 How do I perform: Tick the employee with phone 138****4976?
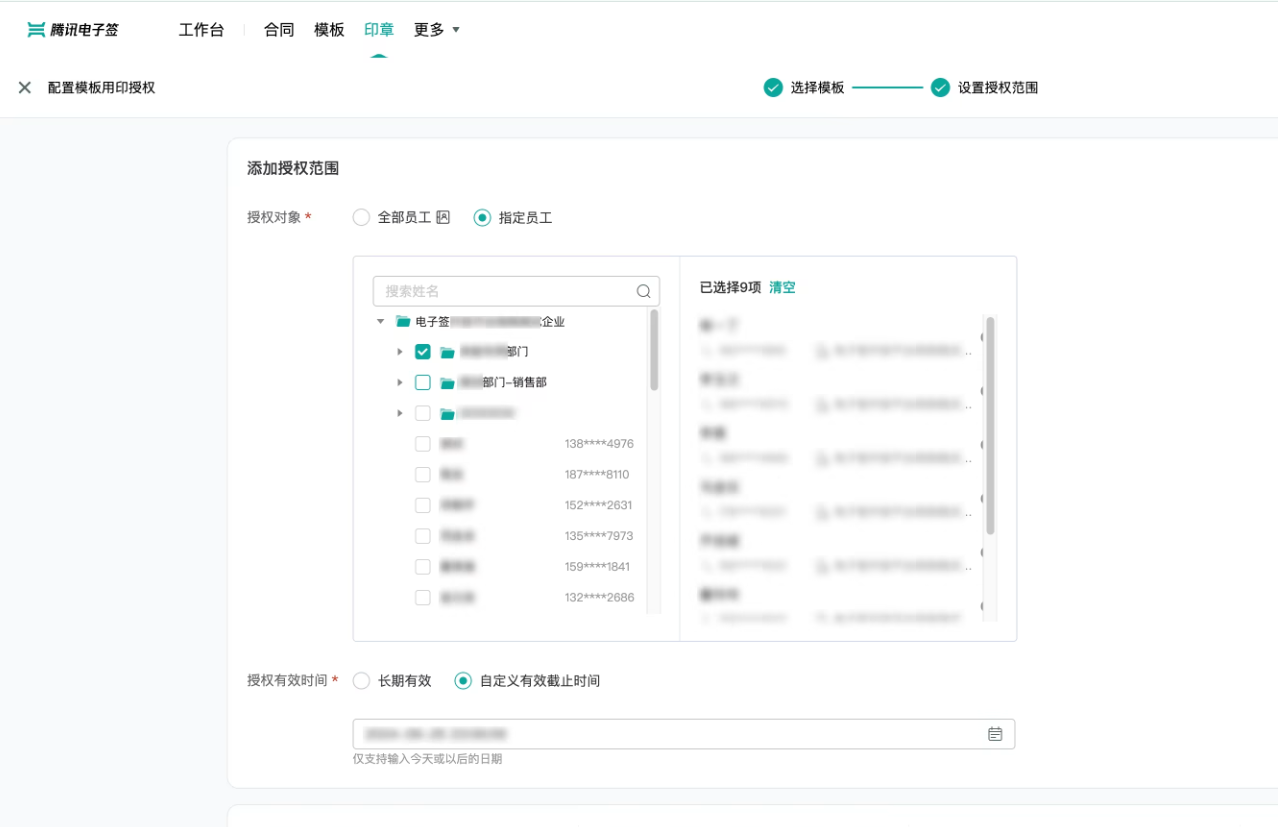[423, 444]
